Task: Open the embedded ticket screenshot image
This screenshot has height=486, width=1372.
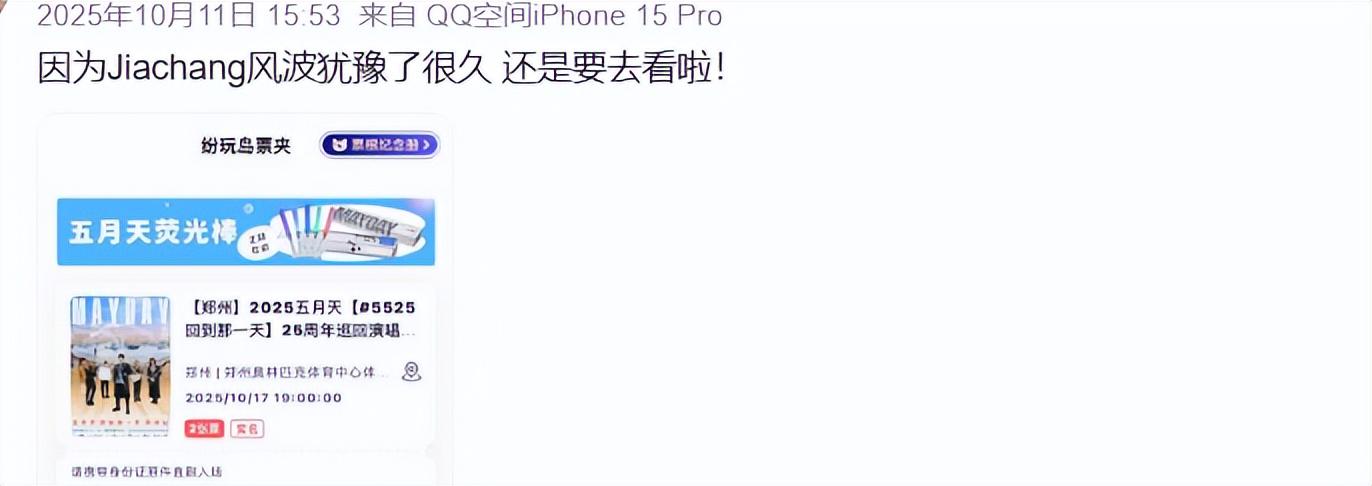Action: point(246,300)
